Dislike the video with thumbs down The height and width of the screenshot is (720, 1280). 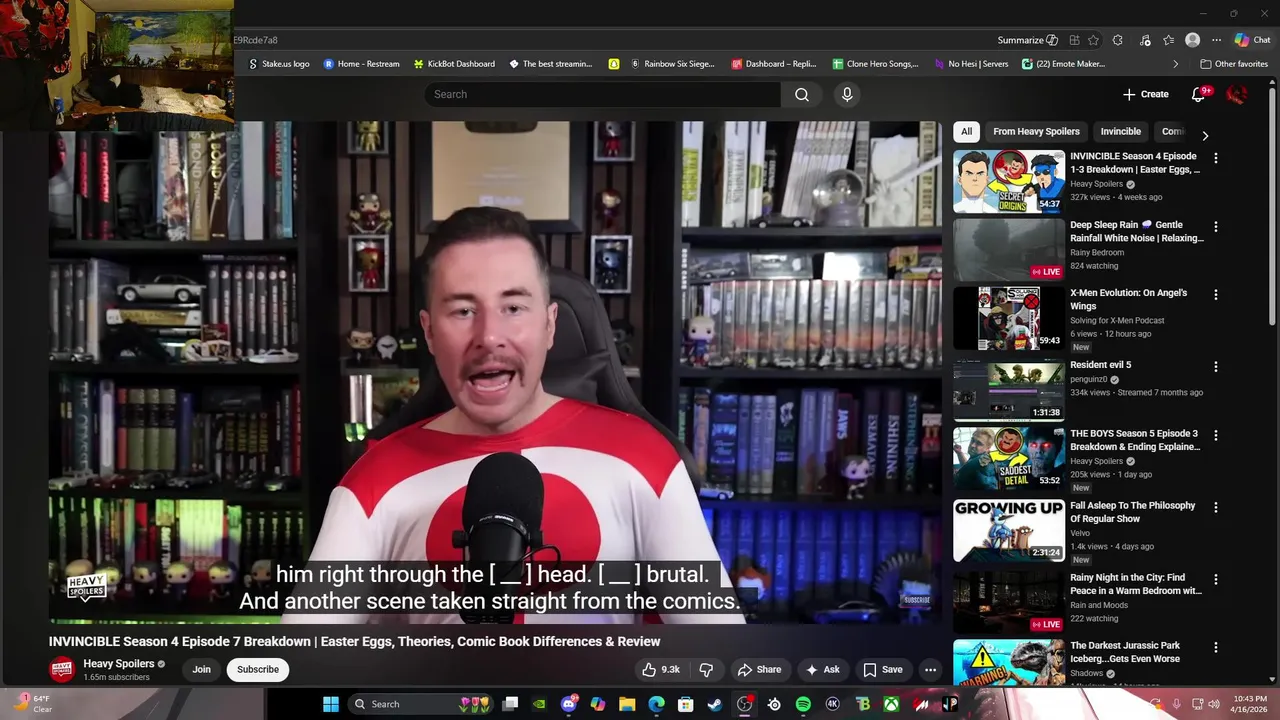706,670
